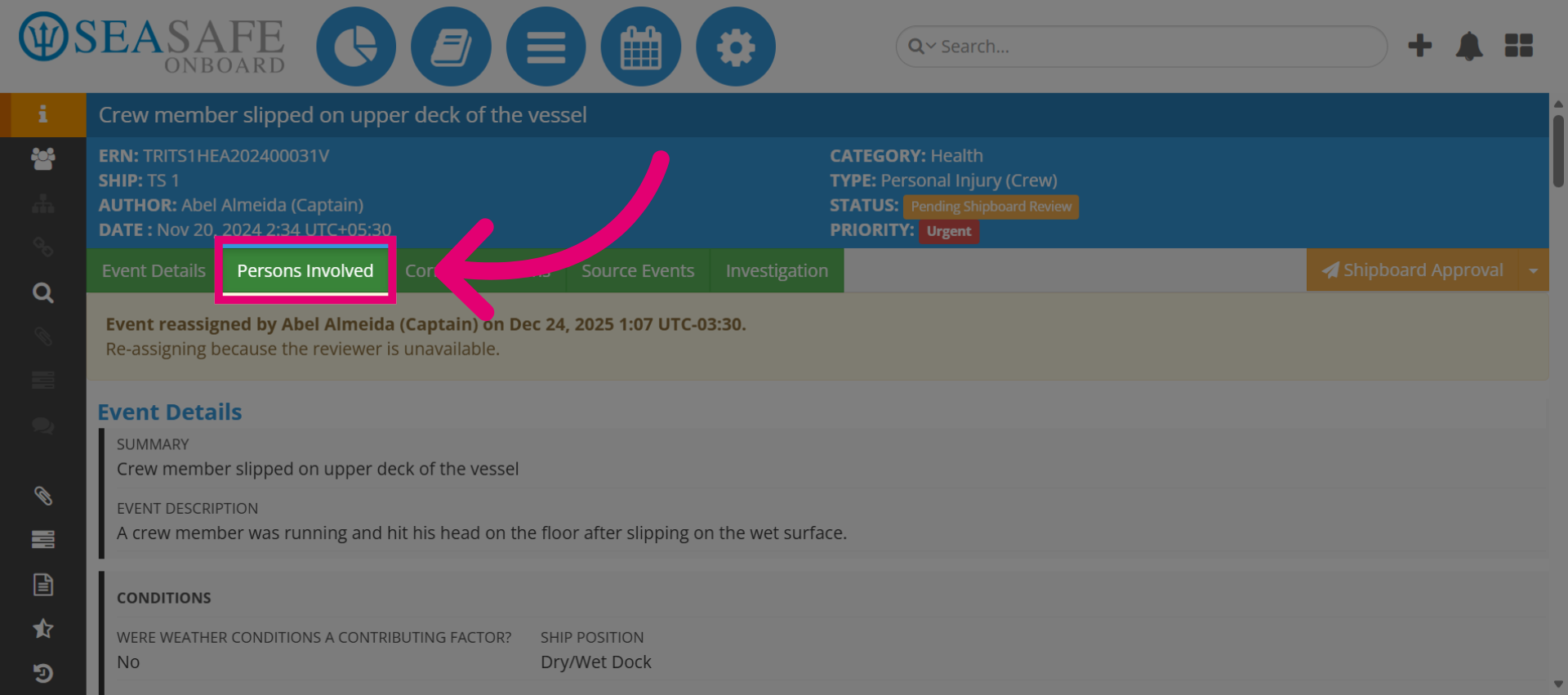
Task: Click the ERN TRITS1HEA202400031V text
Action: pos(214,156)
